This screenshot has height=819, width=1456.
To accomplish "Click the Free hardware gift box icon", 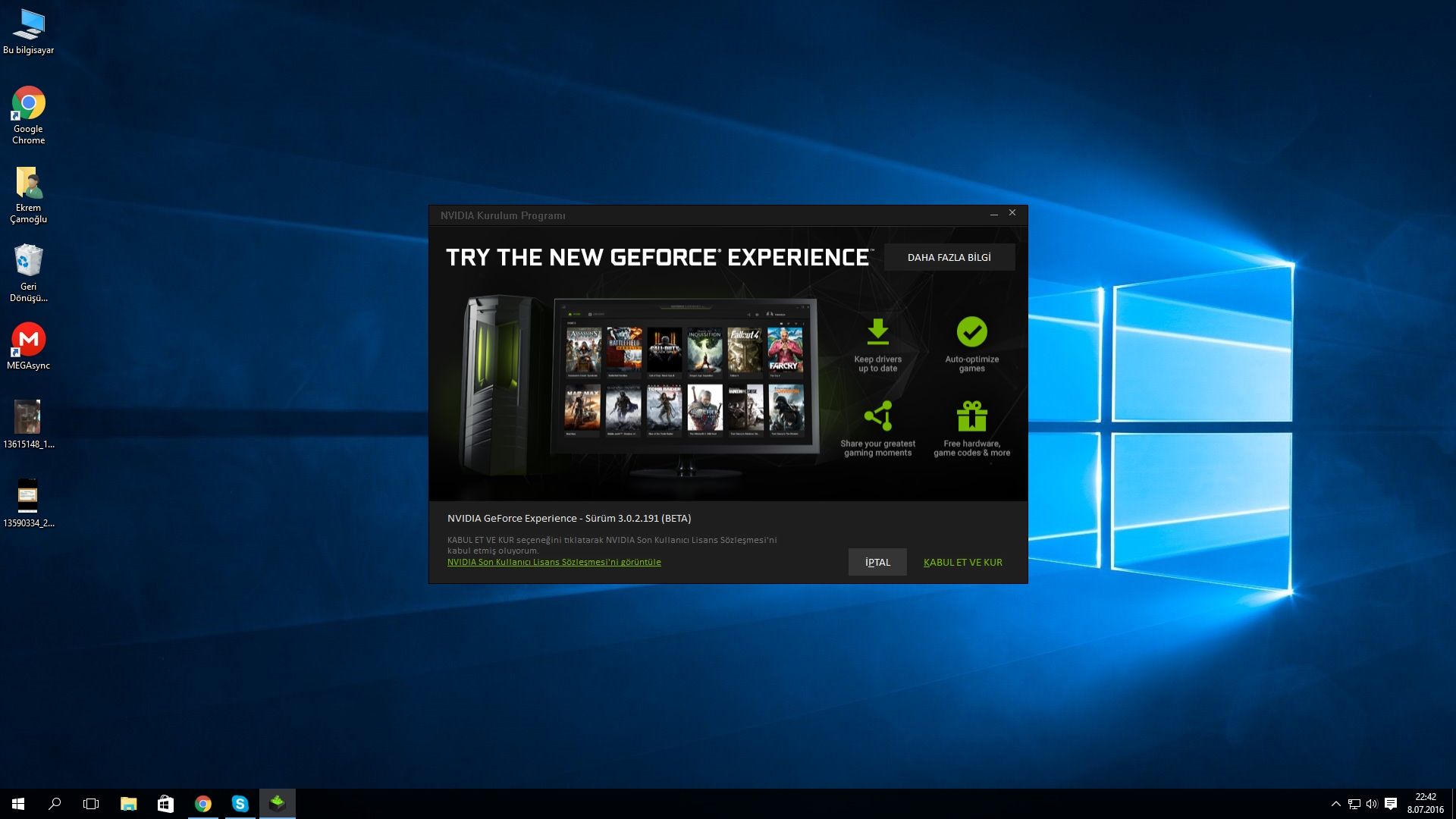I will (971, 416).
